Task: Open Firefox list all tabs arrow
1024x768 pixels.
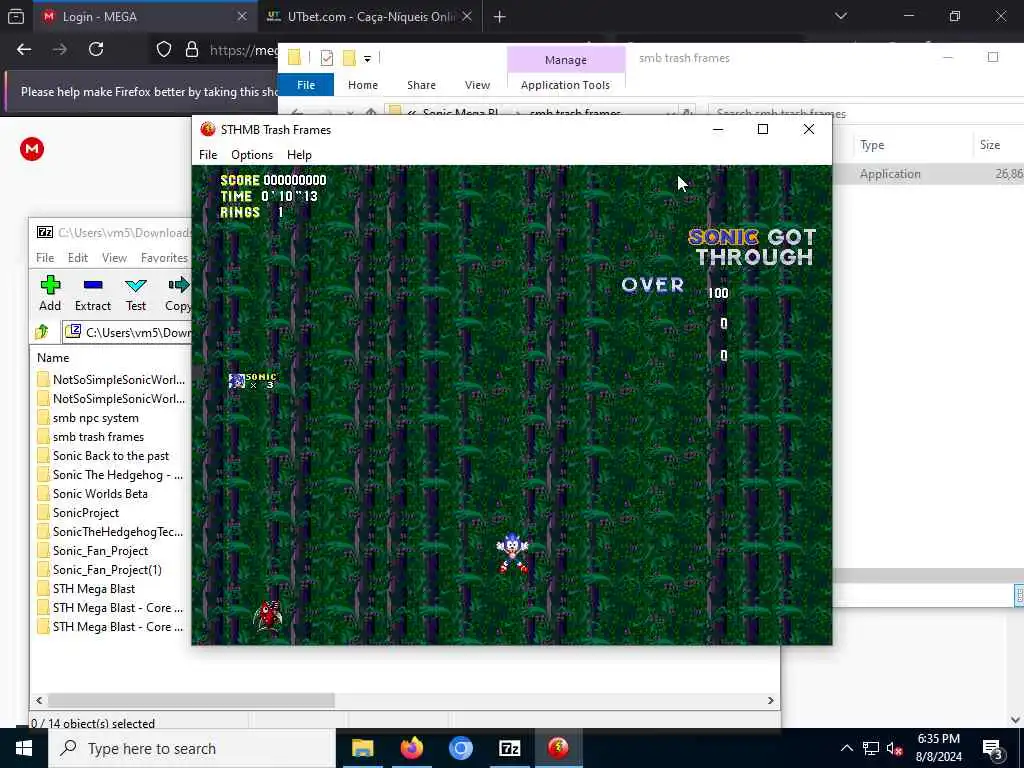Action: [x=840, y=16]
